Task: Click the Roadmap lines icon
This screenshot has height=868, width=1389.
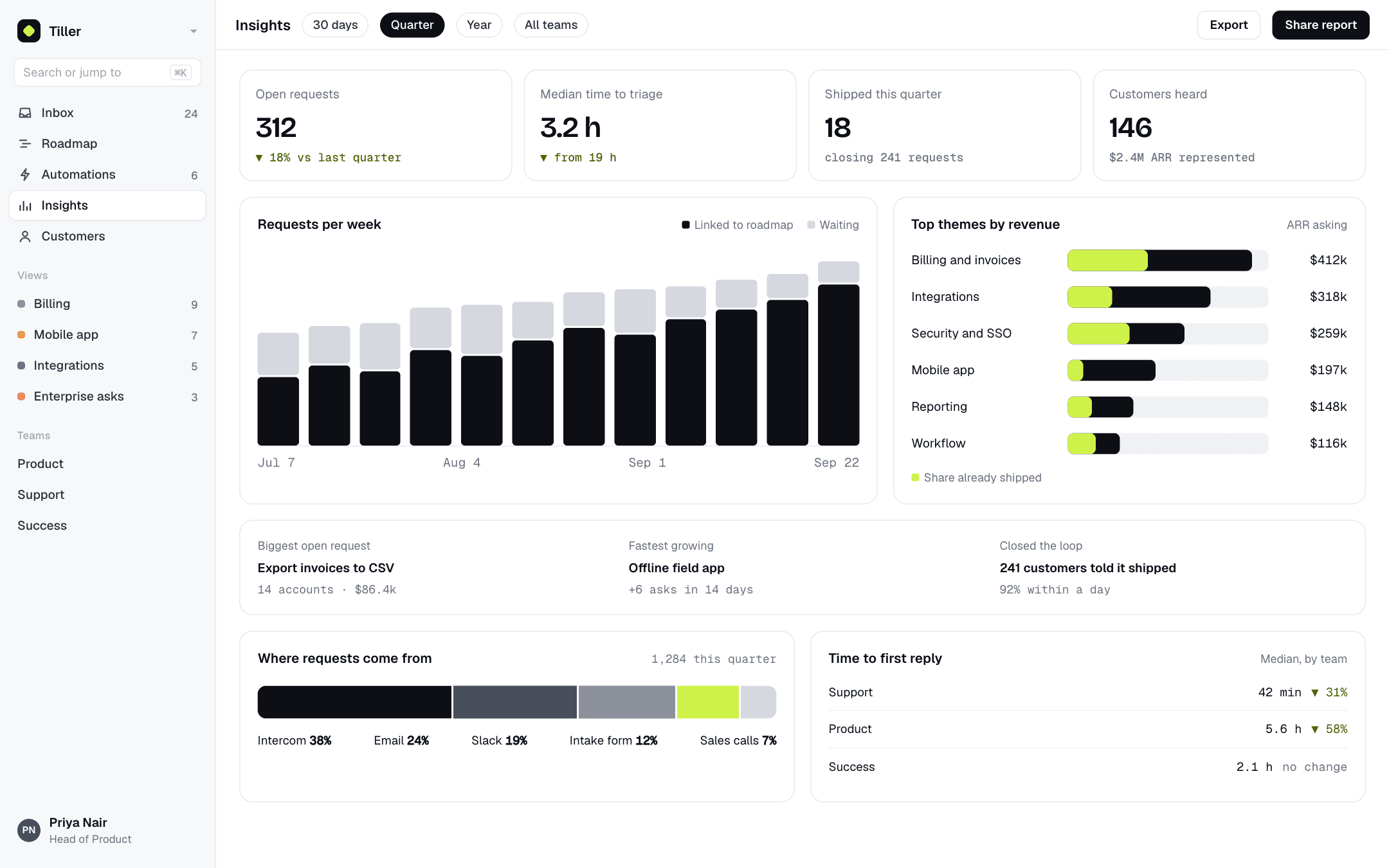Action: pos(25,144)
